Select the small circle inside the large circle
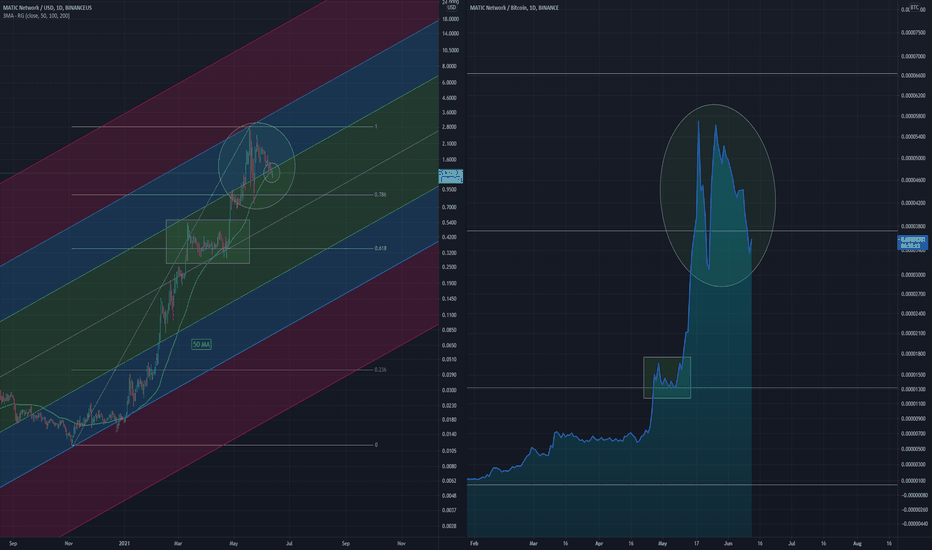Image resolution: width=932 pixels, height=550 pixels. (x=272, y=172)
